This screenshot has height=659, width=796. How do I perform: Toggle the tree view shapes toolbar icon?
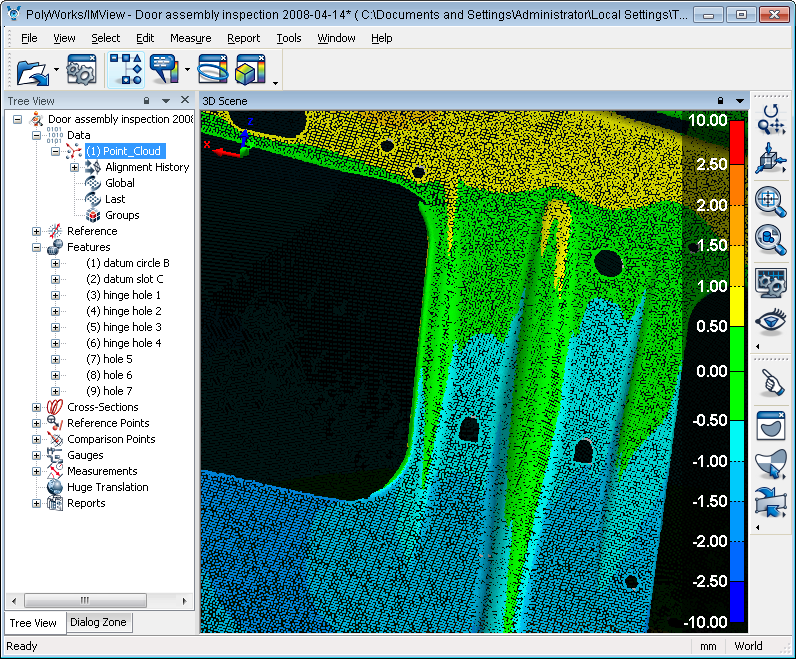click(125, 70)
